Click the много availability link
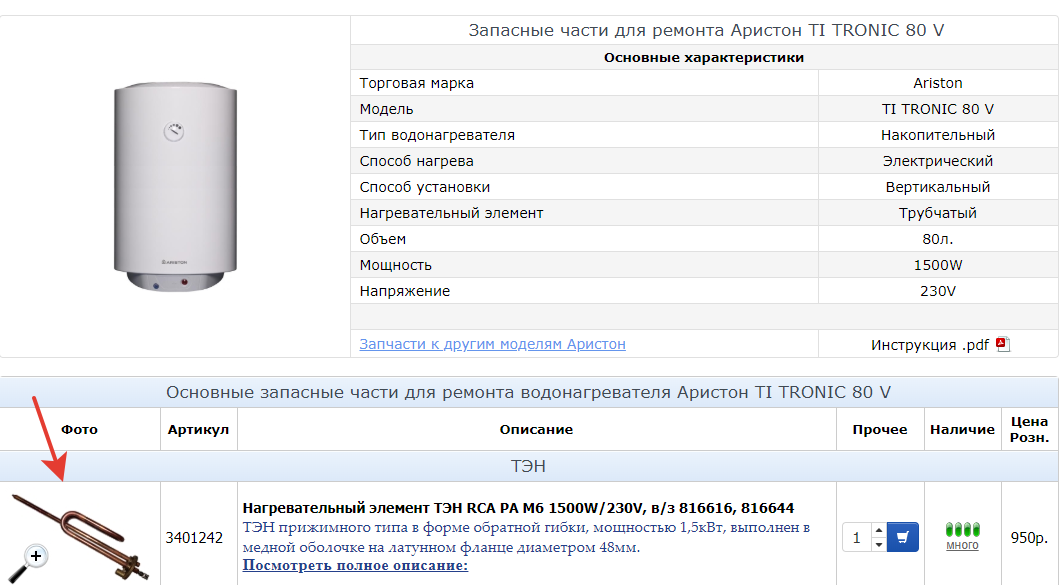Image resolution: width=1062 pixels, height=585 pixels. 962,545
